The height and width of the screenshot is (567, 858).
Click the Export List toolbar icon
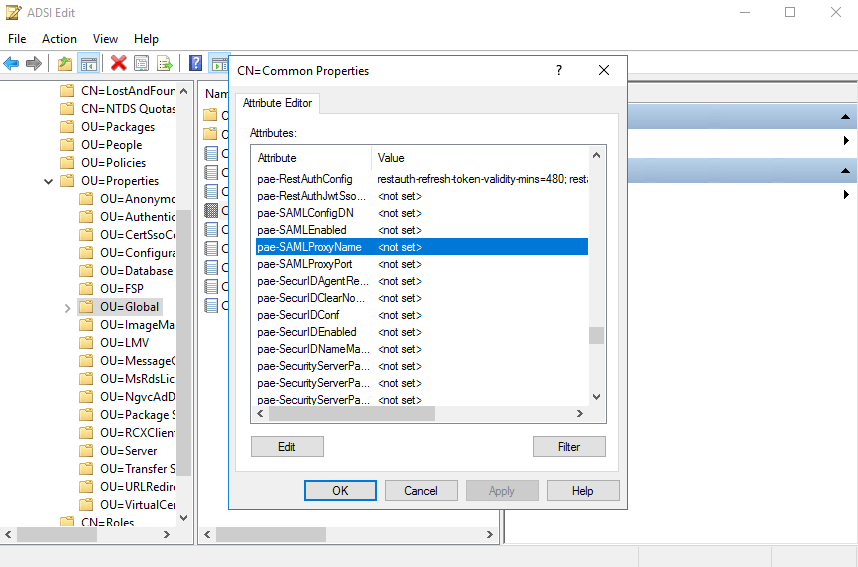pyautogui.click(x=165, y=63)
